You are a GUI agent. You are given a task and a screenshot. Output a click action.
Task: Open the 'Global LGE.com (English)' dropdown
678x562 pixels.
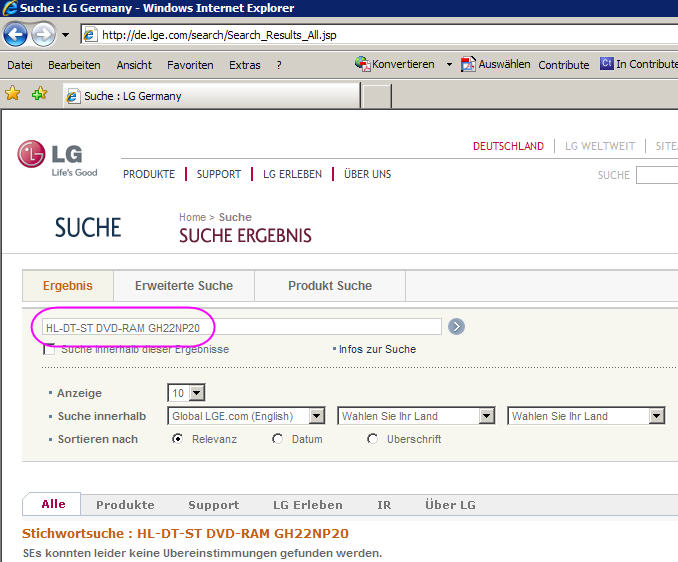[x=246, y=416]
